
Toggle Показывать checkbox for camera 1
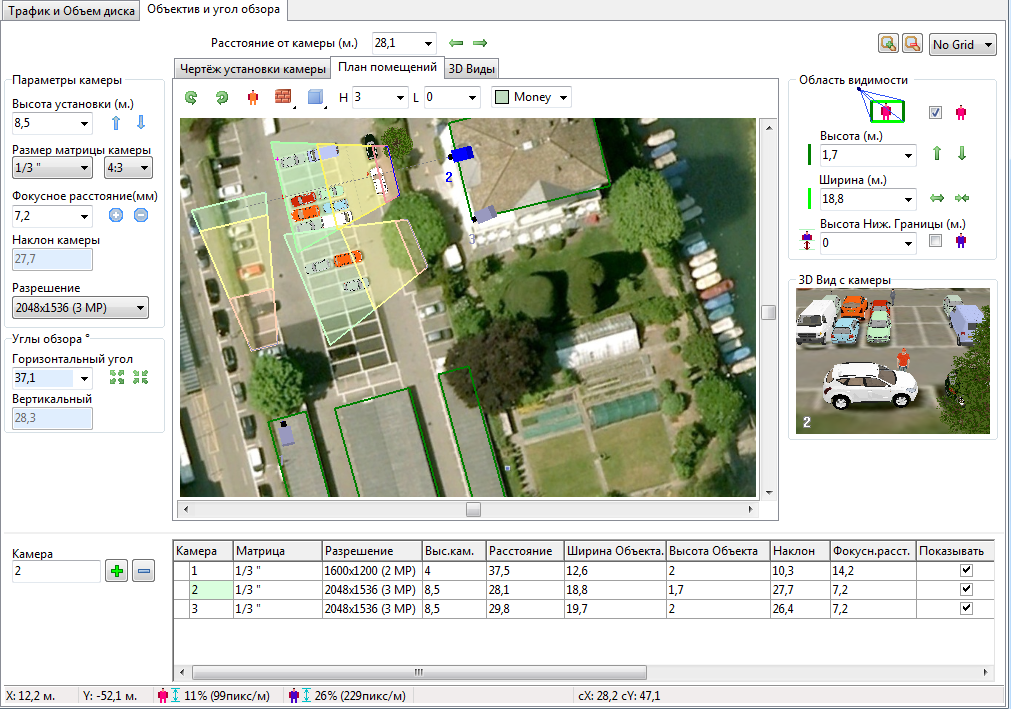(x=966, y=569)
